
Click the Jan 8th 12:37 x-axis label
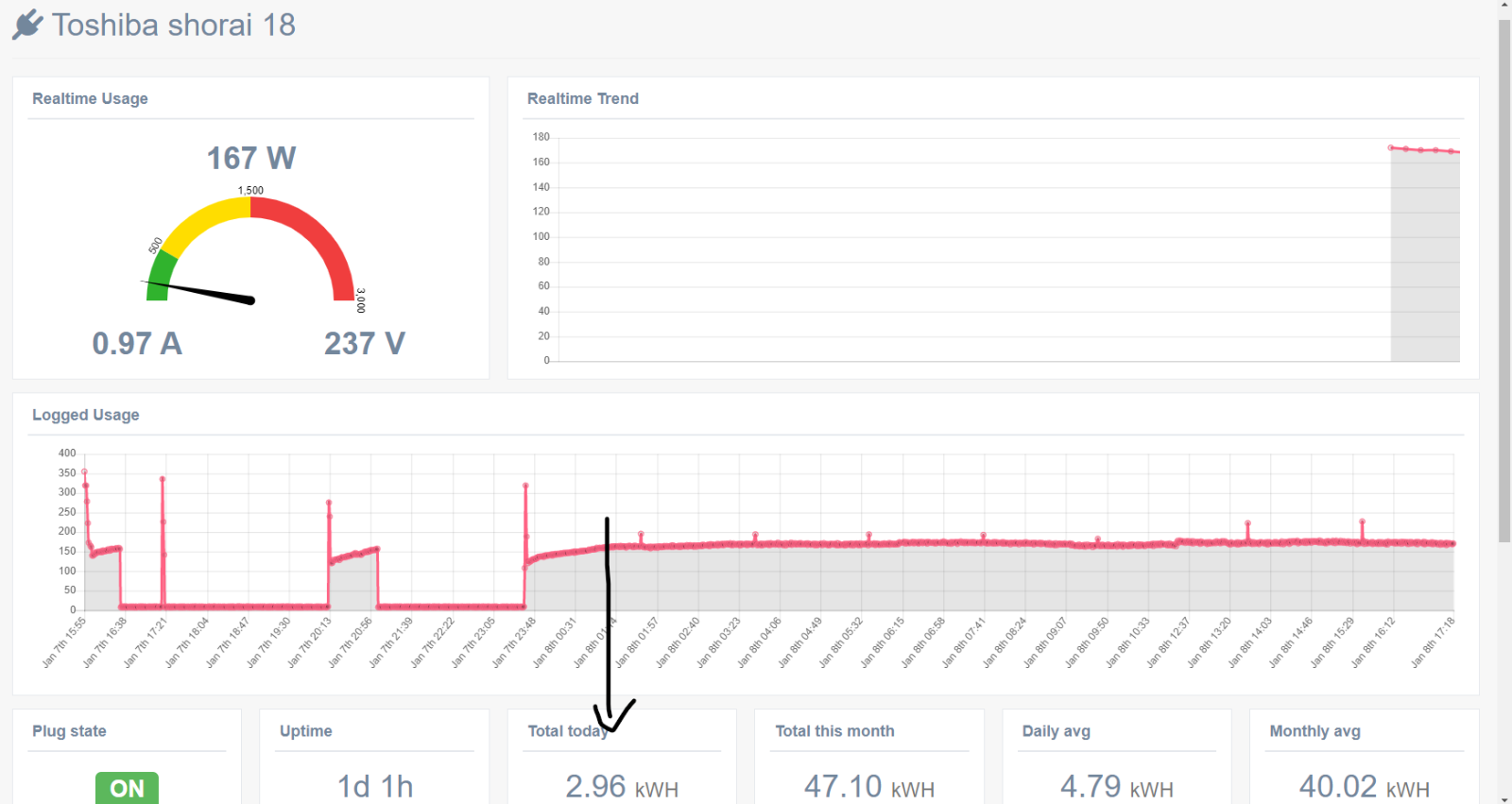tap(1169, 641)
